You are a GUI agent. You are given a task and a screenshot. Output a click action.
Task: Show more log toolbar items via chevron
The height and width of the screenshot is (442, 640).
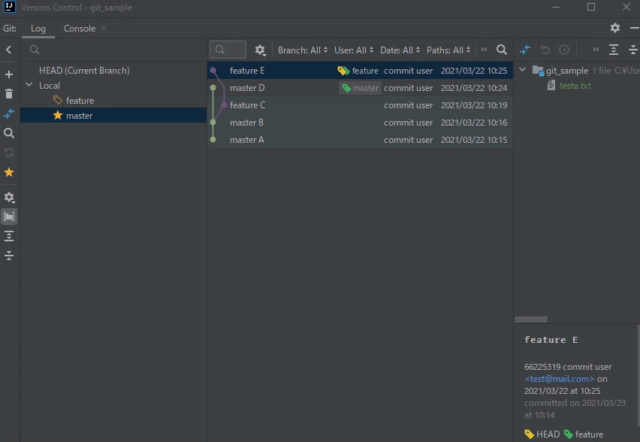click(x=484, y=50)
